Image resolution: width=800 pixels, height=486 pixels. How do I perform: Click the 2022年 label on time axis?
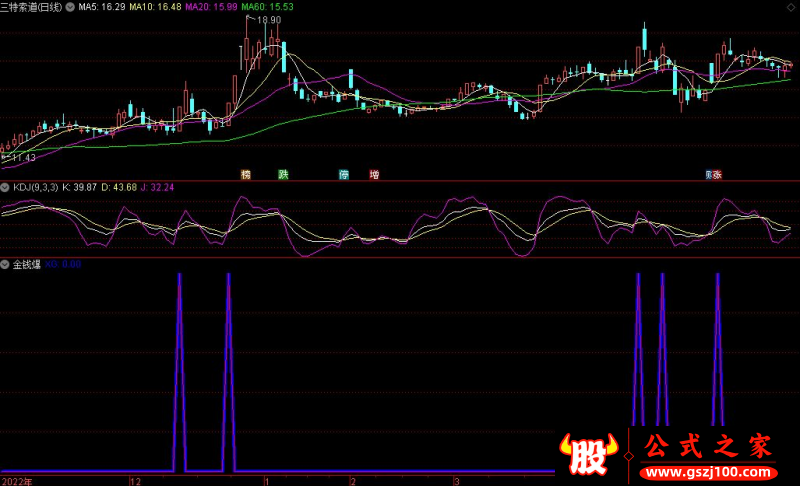pos(16,480)
